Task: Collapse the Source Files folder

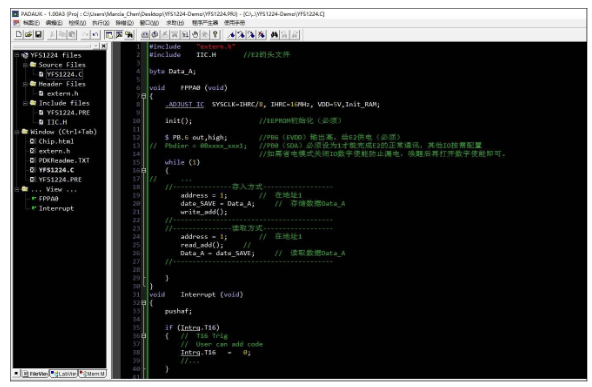Action: (x=25, y=65)
